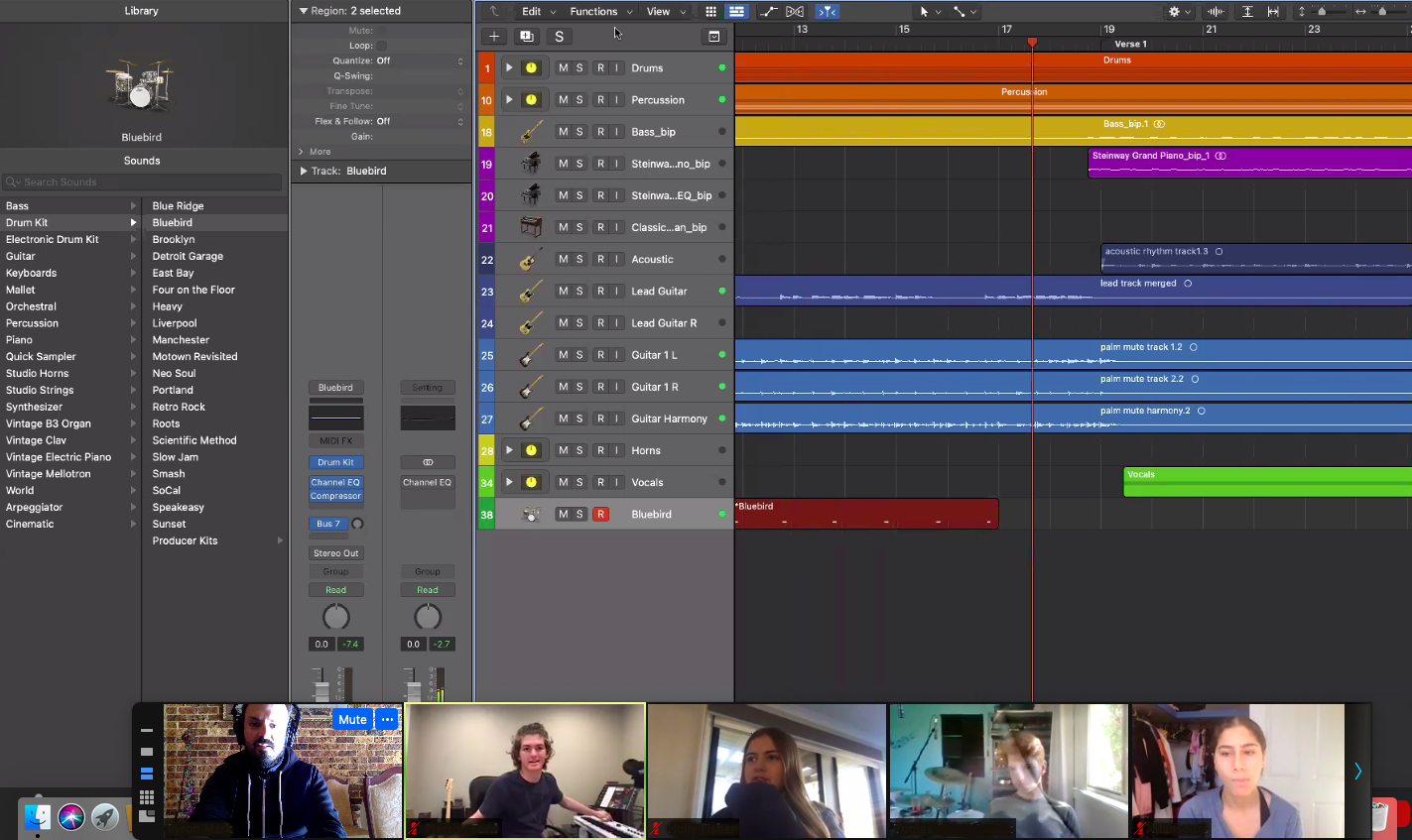Solo the Guitar Harmony track
Image resolution: width=1412 pixels, height=840 pixels.
pyautogui.click(x=579, y=419)
